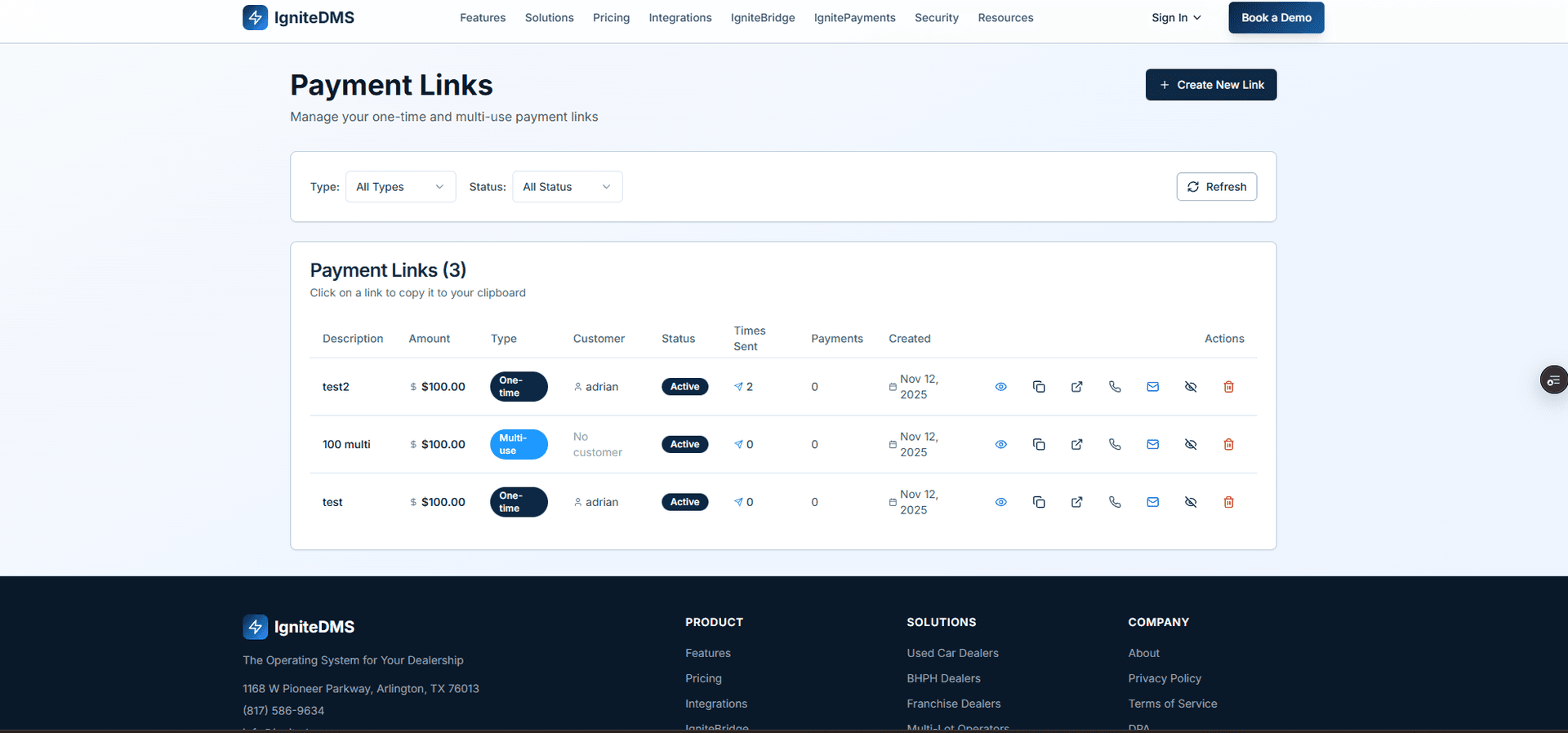Click the Book a Demo button
Viewport: 1568px width, 733px height.
(1276, 18)
